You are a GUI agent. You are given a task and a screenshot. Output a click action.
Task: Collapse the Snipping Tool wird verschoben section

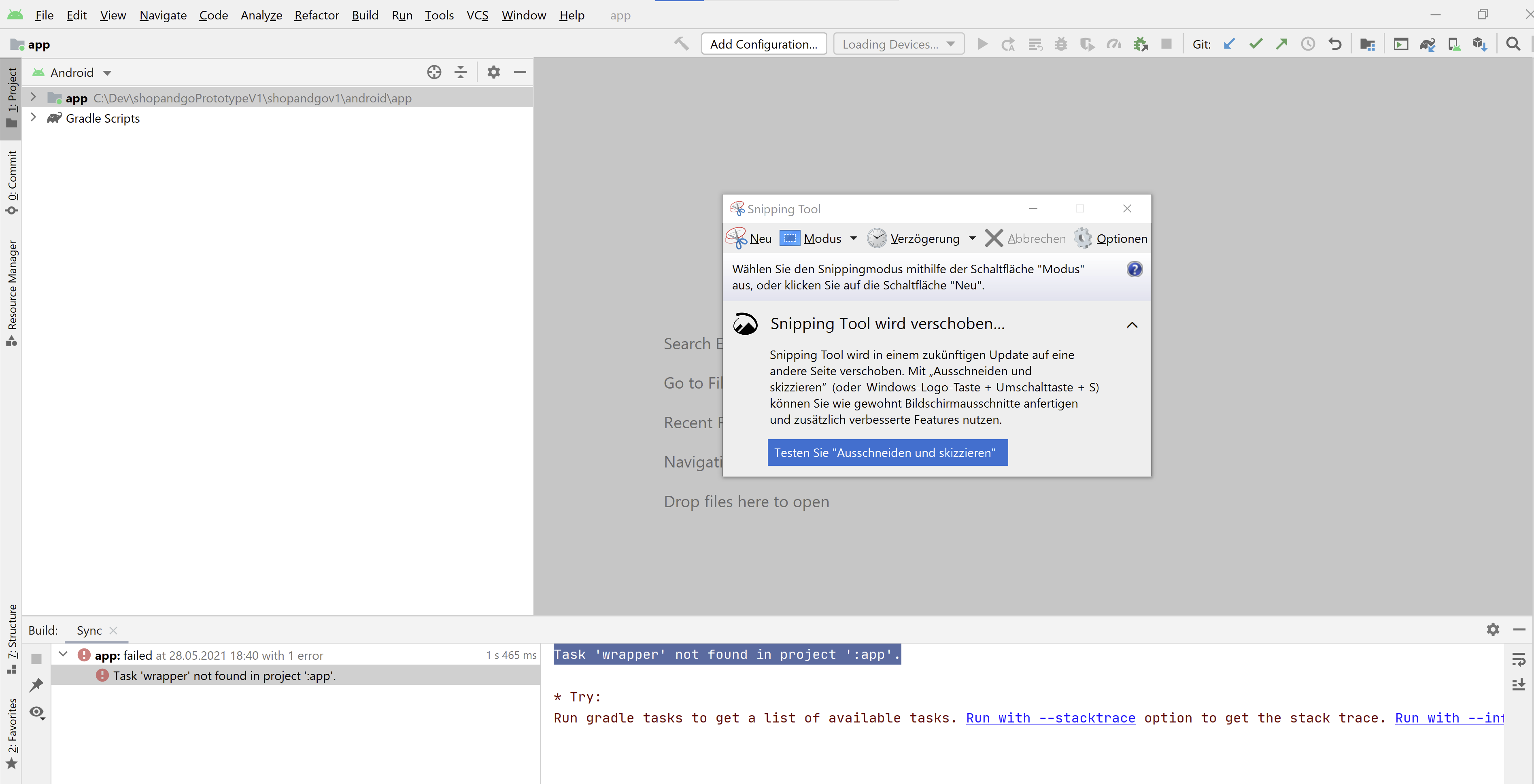(x=1132, y=325)
